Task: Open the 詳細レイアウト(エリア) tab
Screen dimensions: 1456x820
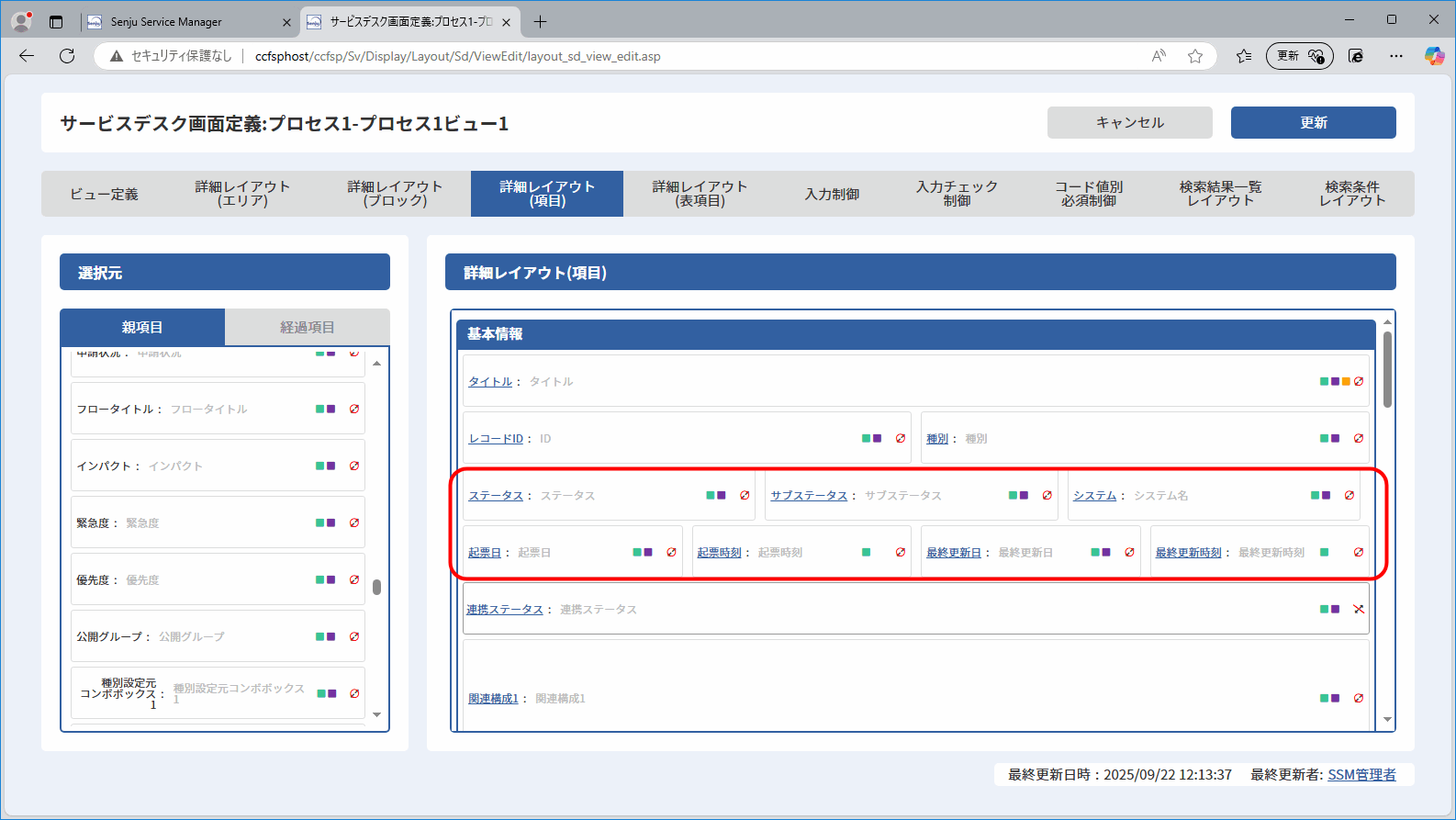Action: point(242,194)
